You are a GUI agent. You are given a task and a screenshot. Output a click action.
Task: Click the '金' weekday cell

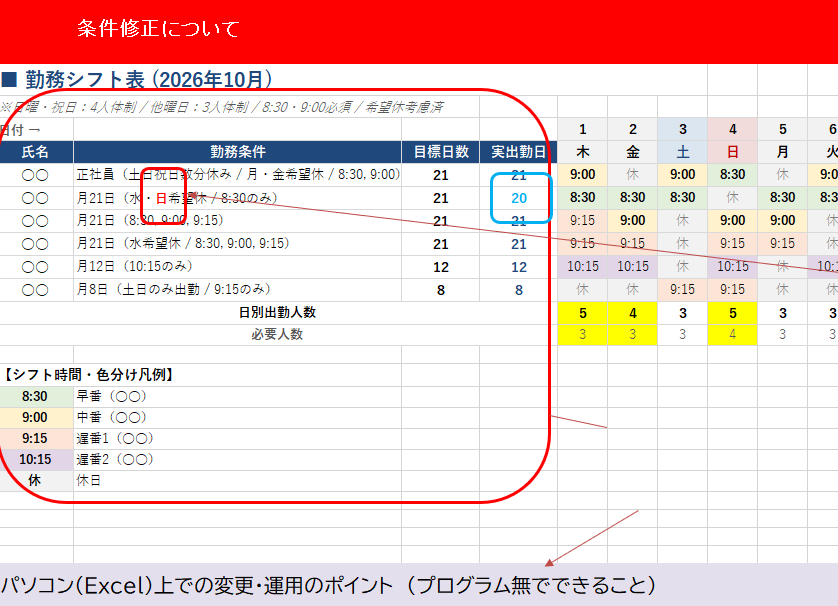click(x=633, y=152)
